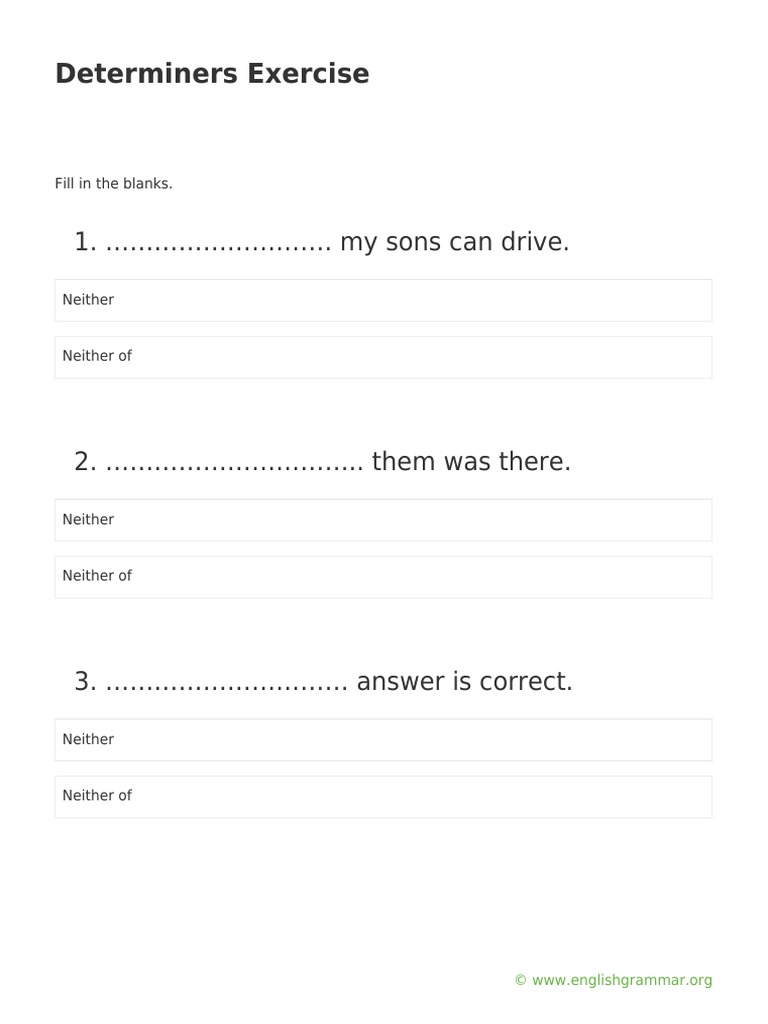Click the "Fill in the blanks." instruction
768x1024 pixels.
114,184
